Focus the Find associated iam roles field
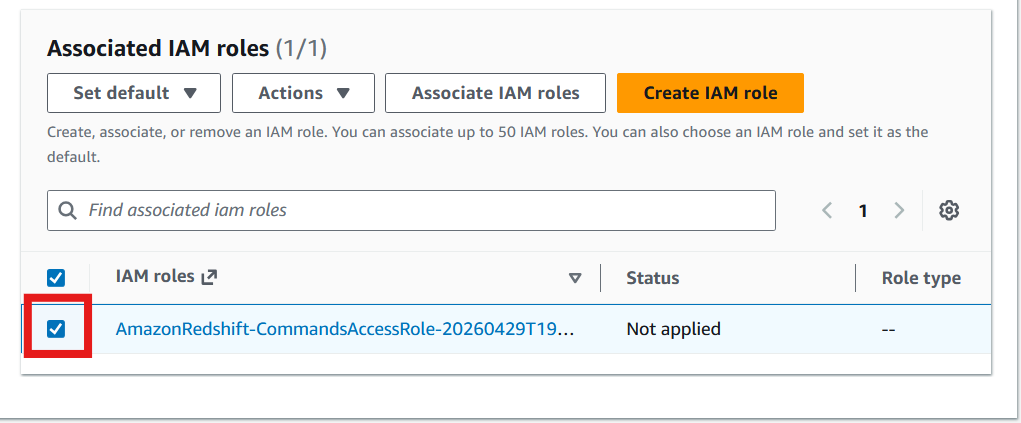Image resolution: width=1021 pixels, height=423 pixels. tap(412, 210)
